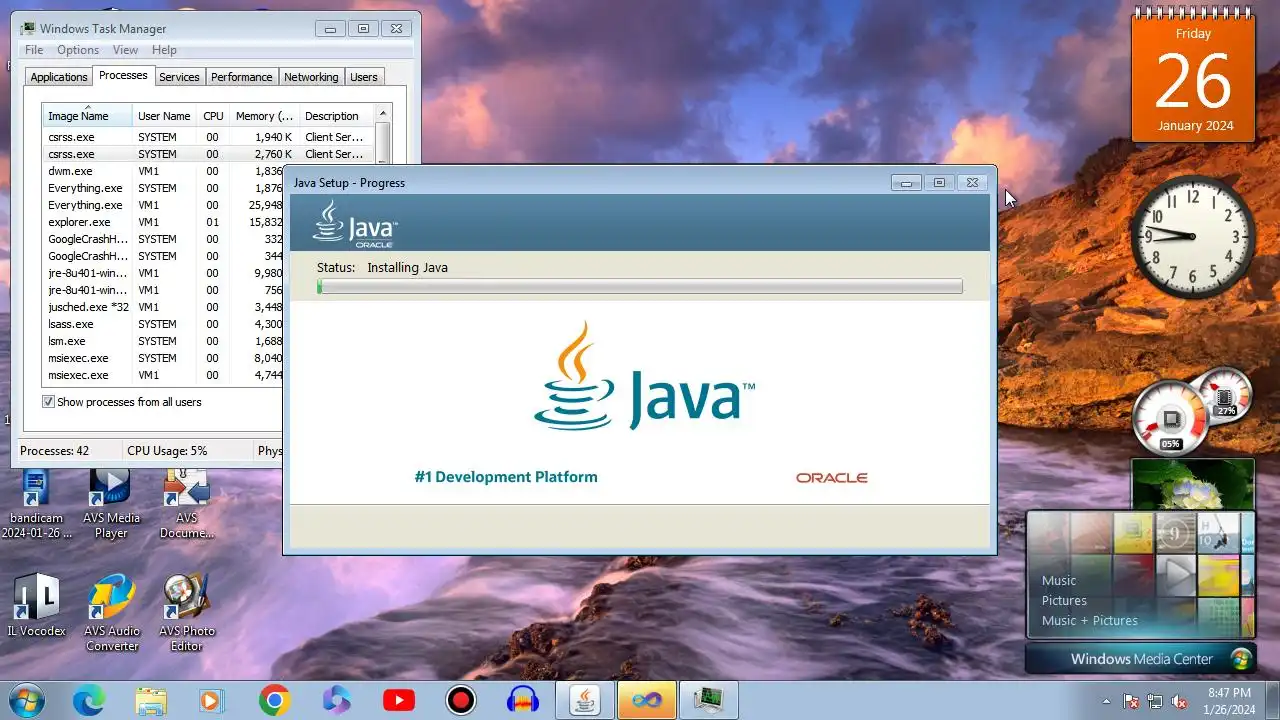
Task: Select the jusched.exe *32 process row
Action: click(165, 307)
